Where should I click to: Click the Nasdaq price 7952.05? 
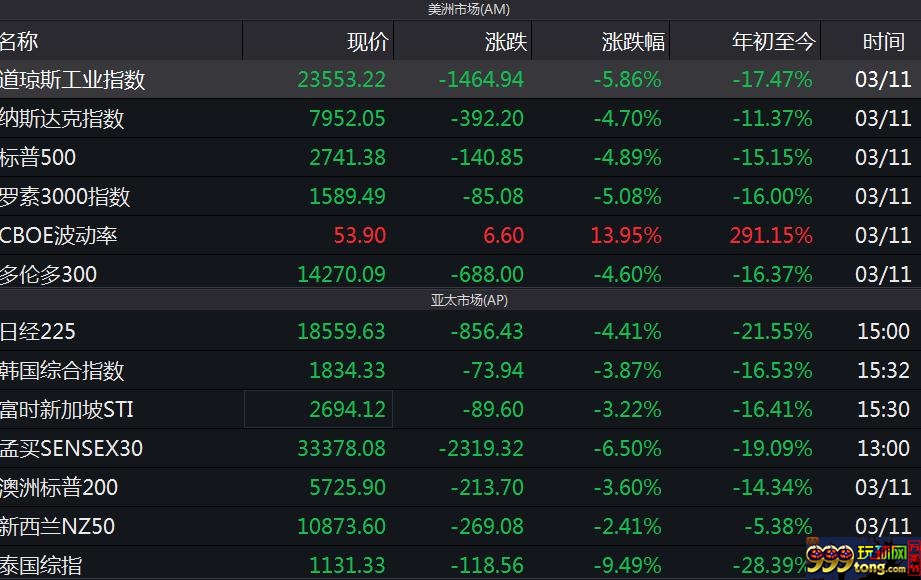pyautogui.click(x=347, y=119)
